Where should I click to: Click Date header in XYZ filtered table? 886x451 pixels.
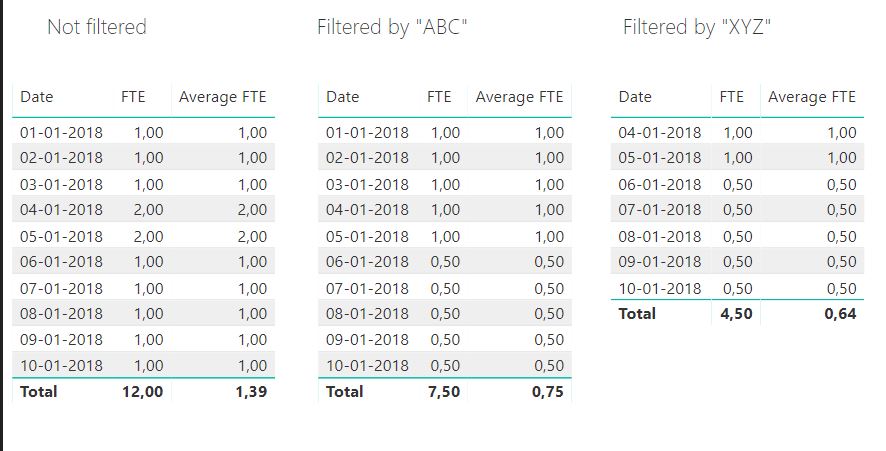[x=635, y=97]
